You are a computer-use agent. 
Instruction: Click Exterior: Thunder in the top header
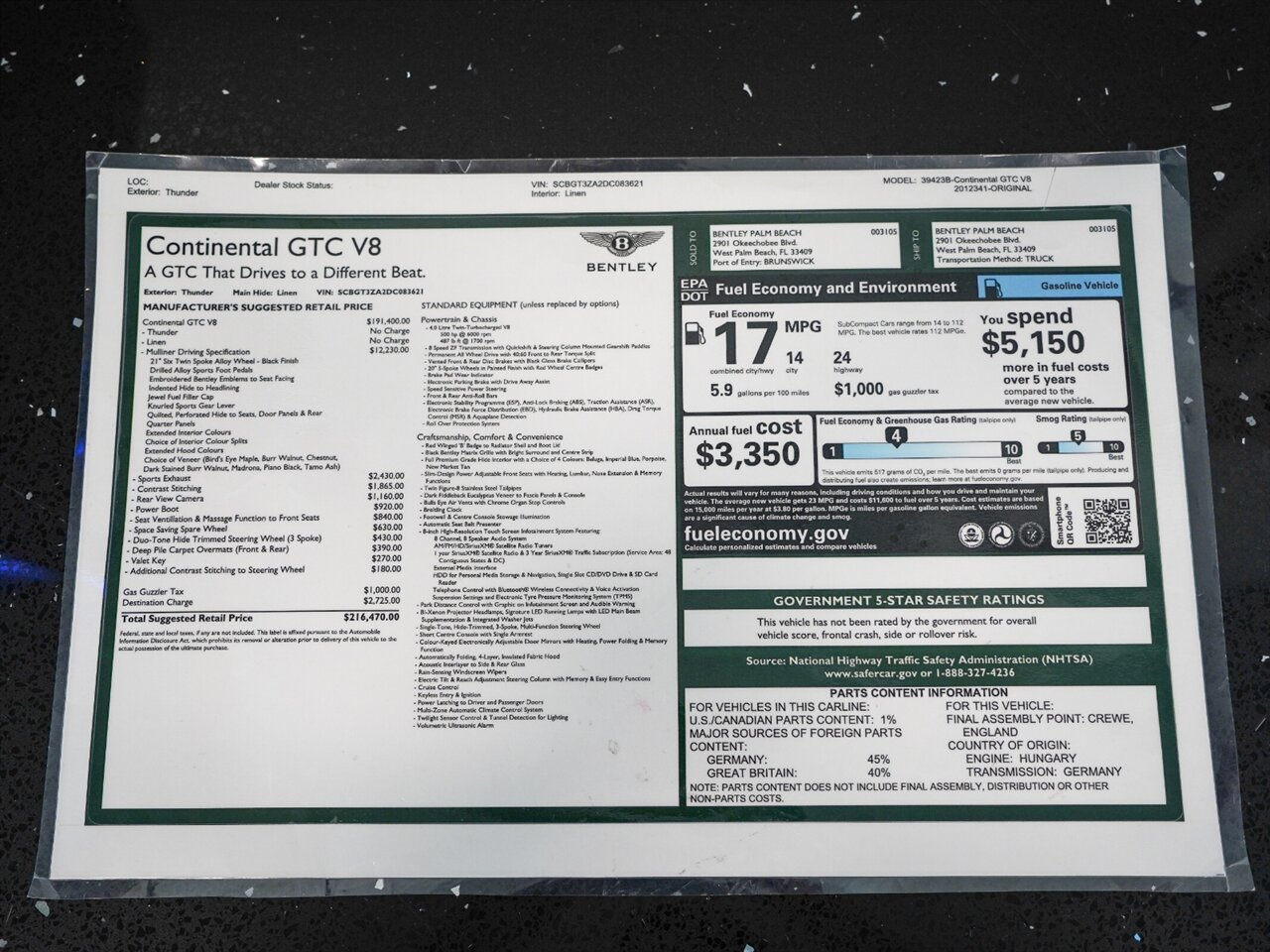[164, 193]
